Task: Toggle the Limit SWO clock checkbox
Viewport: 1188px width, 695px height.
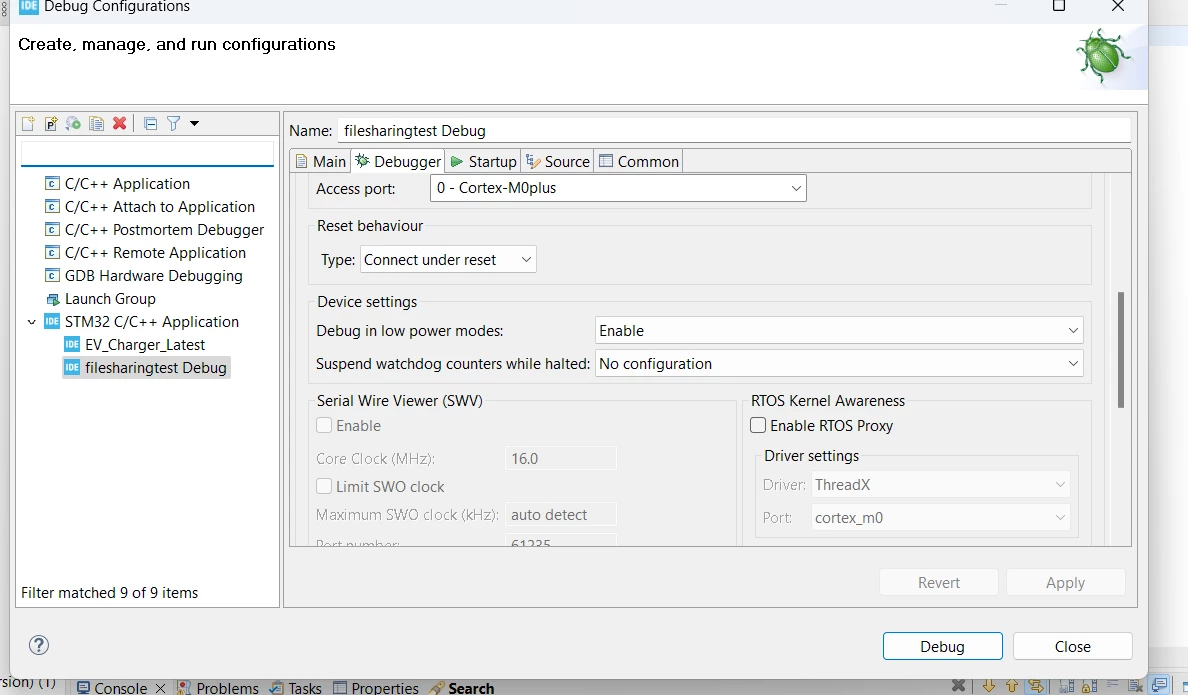Action: [x=324, y=486]
